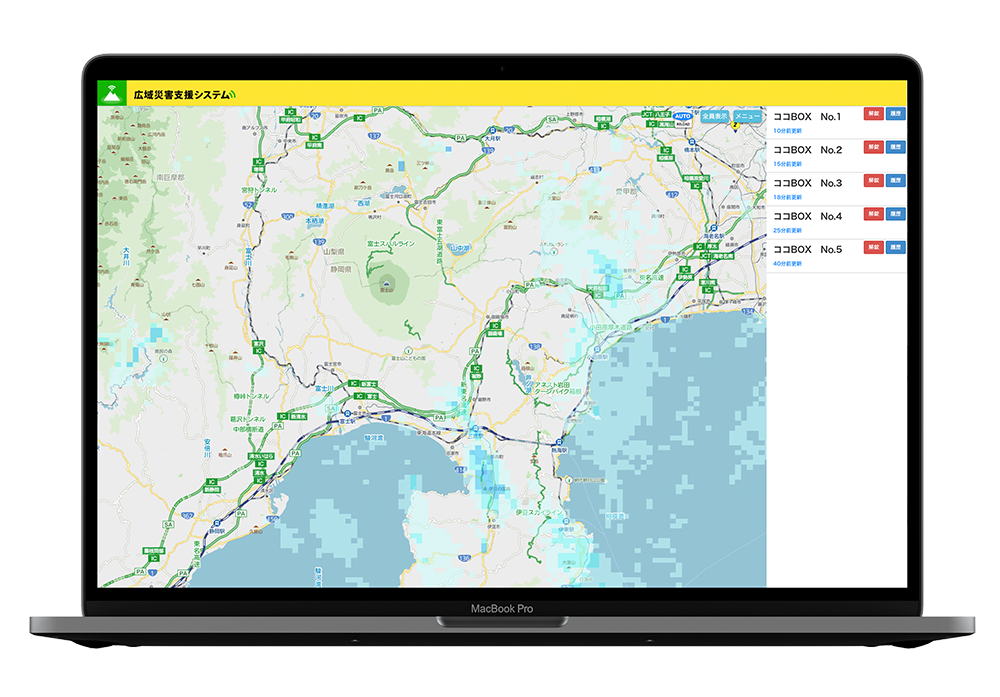
Task: Click the green mountain logo icon
Action: pyautogui.click(x=111, y=94)
